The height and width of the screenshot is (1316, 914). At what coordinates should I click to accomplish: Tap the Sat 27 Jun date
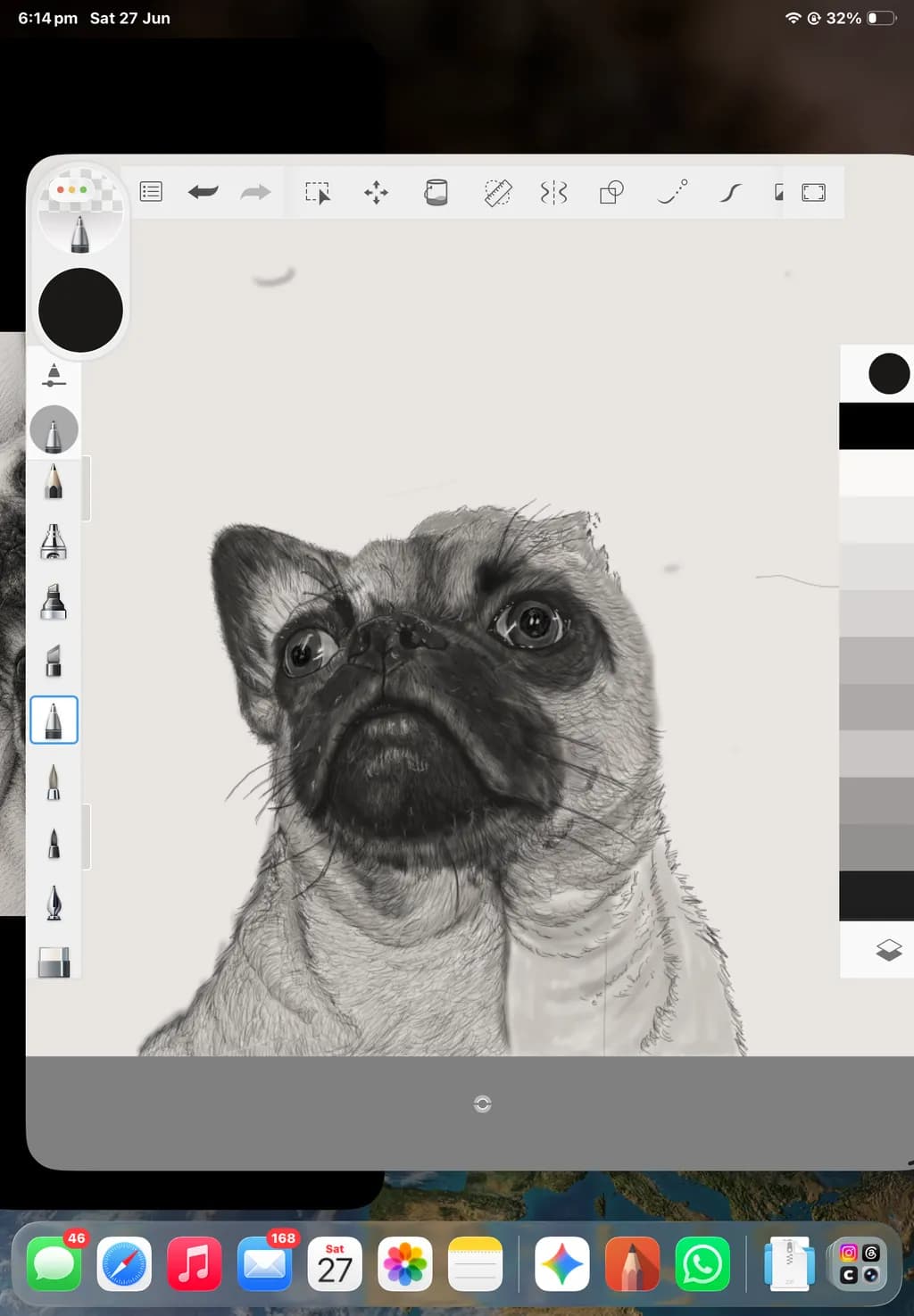[x=130, y=18]
